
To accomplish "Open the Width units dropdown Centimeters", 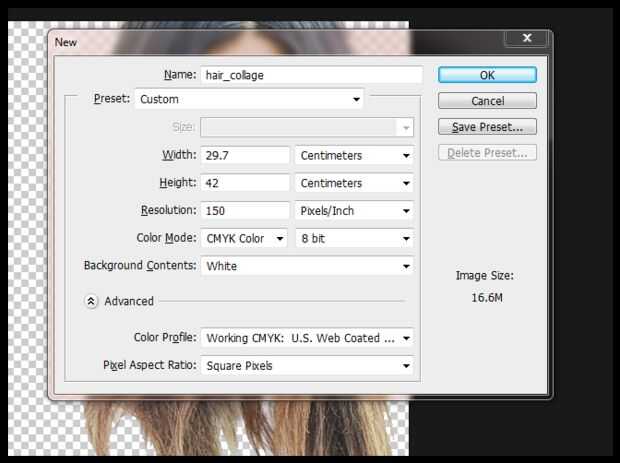I will 354,155.
